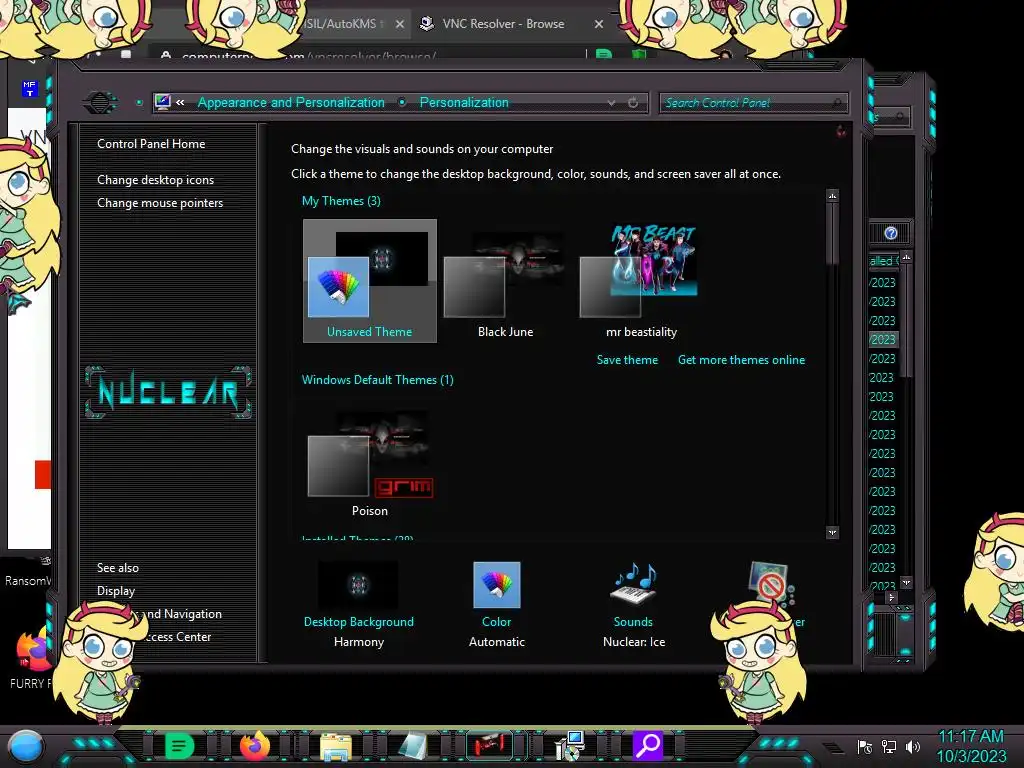This screenshot has height=768, width=1024.
Task: Open the Color swatch icon
Action: (x=496, y=584)
